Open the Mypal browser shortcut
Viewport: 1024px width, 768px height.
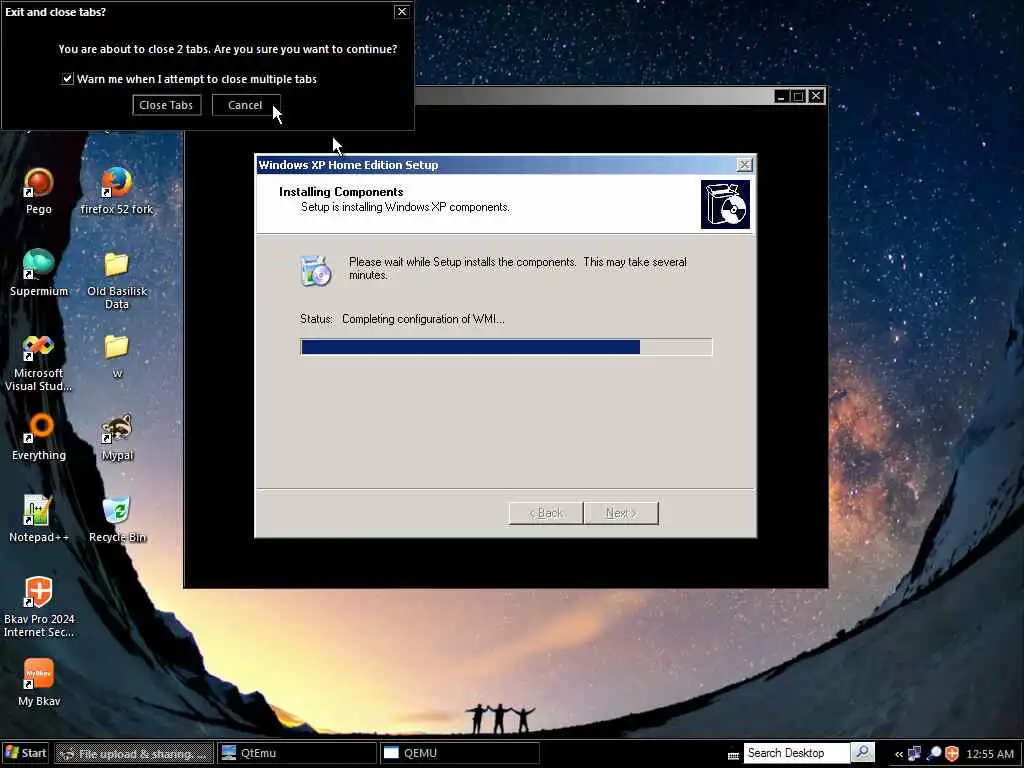[117, 437]
